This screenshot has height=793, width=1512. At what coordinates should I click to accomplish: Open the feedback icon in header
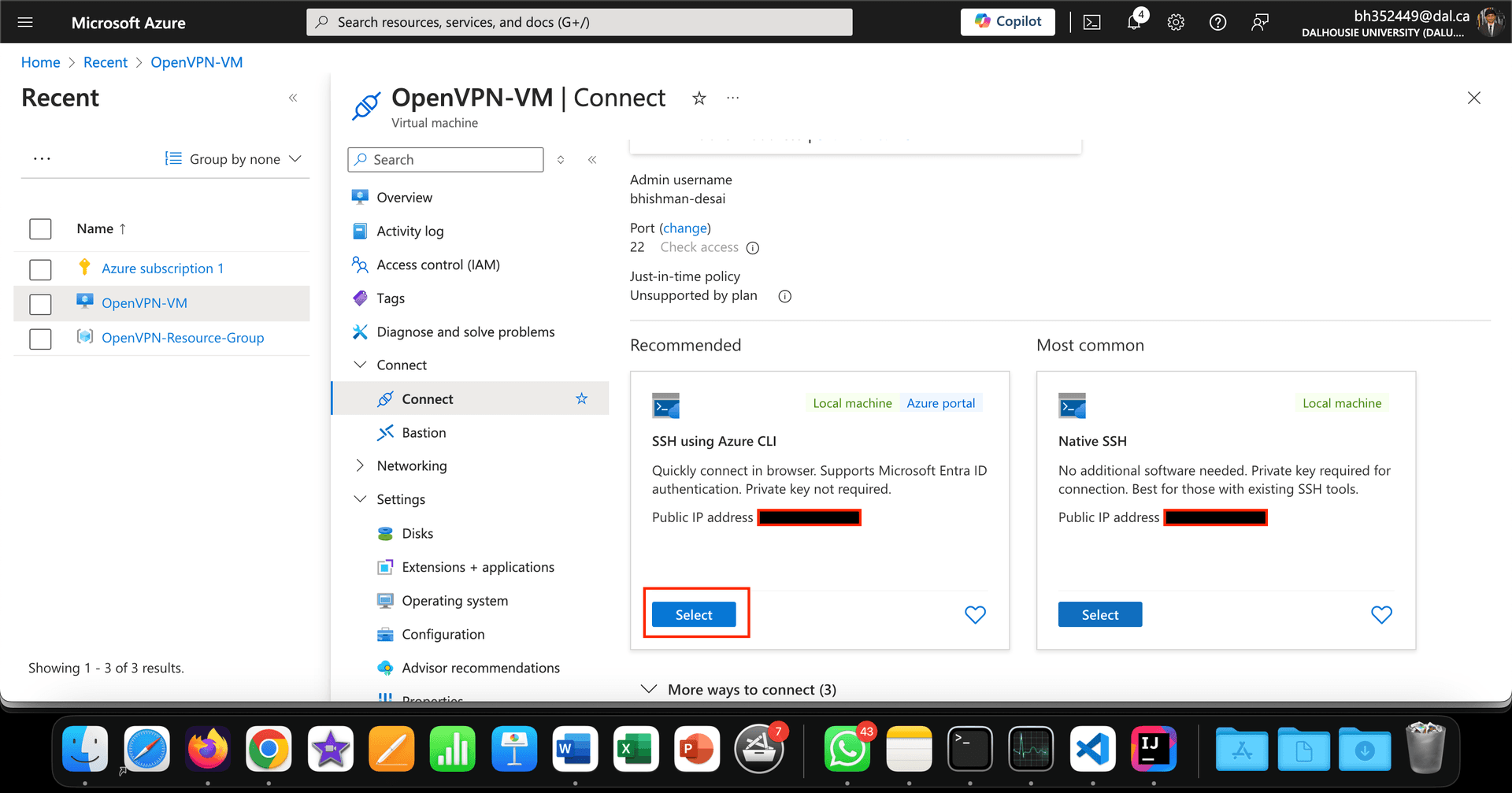point(1259,22)
